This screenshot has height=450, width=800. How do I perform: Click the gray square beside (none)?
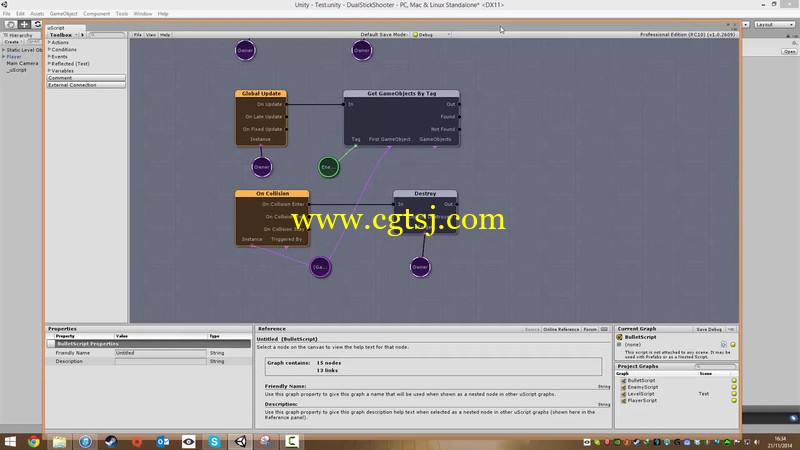619,344
